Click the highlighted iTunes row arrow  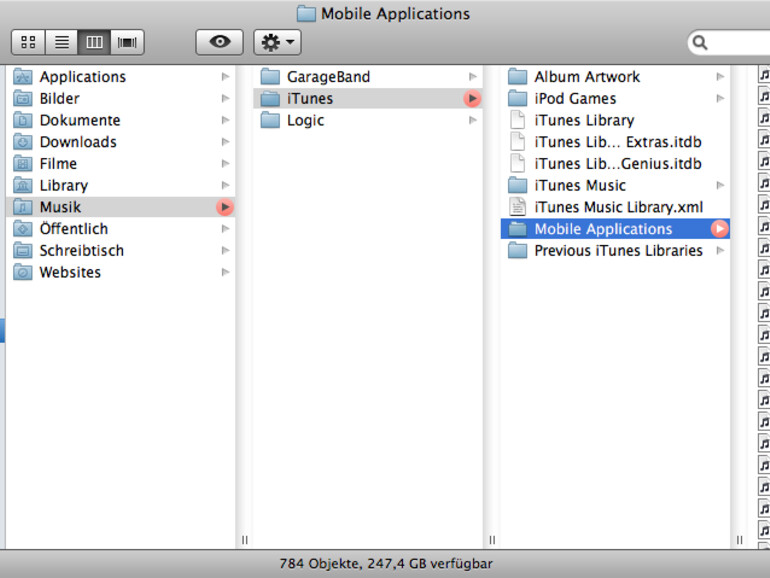point(472,98)
